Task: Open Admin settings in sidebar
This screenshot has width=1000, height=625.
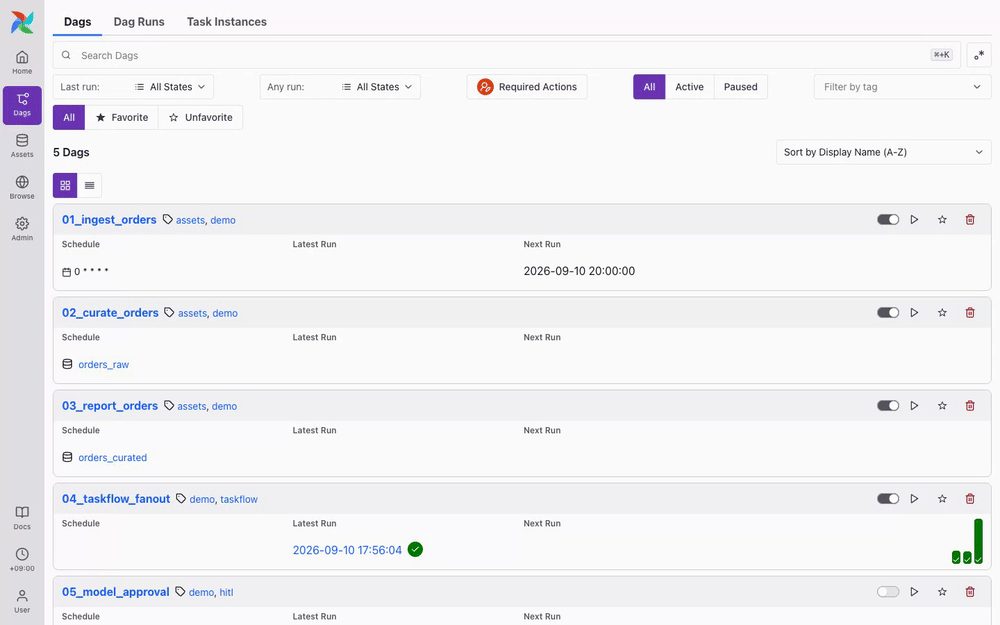Action: point(22,229)
